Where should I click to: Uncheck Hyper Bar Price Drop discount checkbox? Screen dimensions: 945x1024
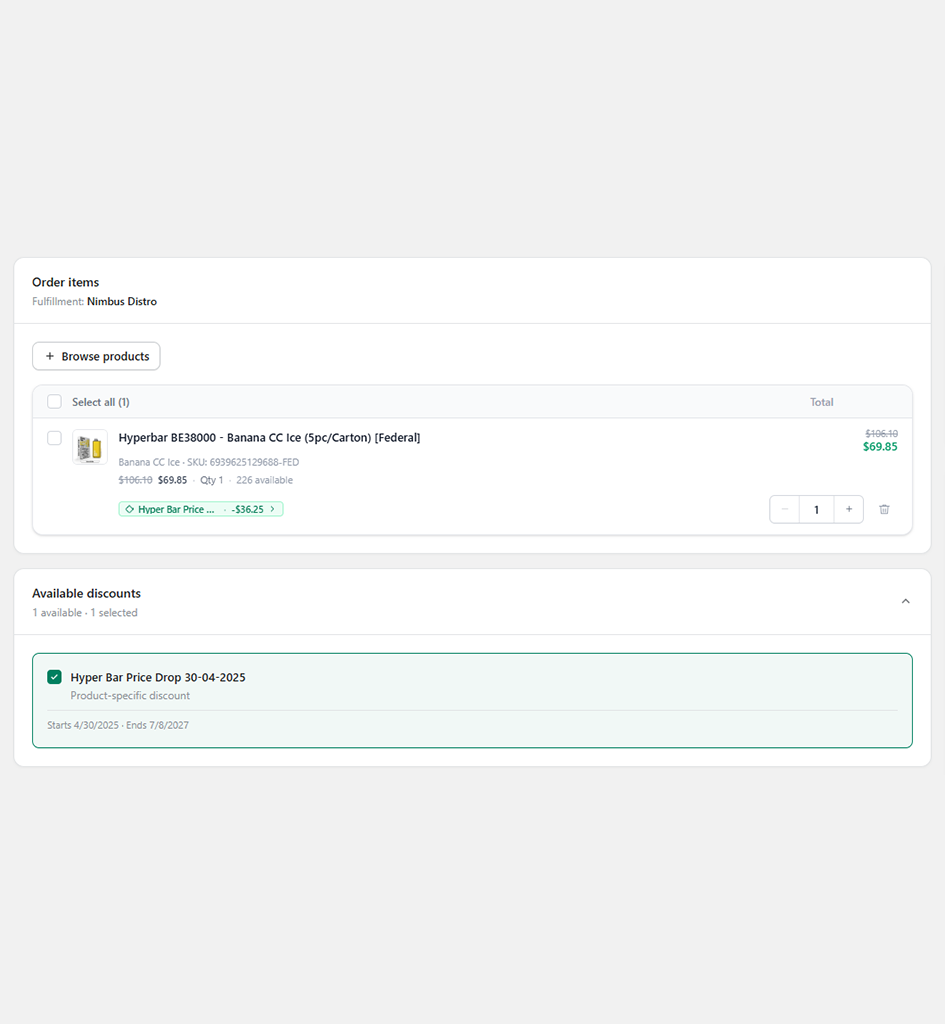(54, 677)
